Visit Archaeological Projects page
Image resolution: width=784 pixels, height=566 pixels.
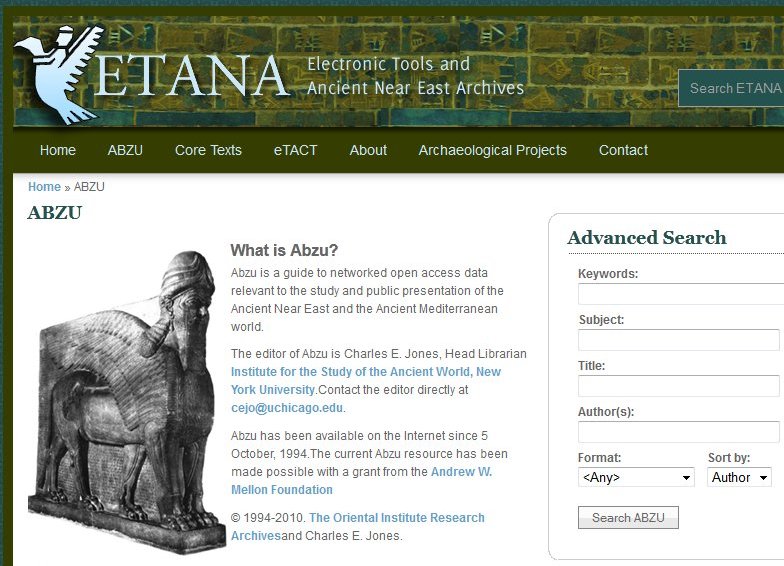492,150
